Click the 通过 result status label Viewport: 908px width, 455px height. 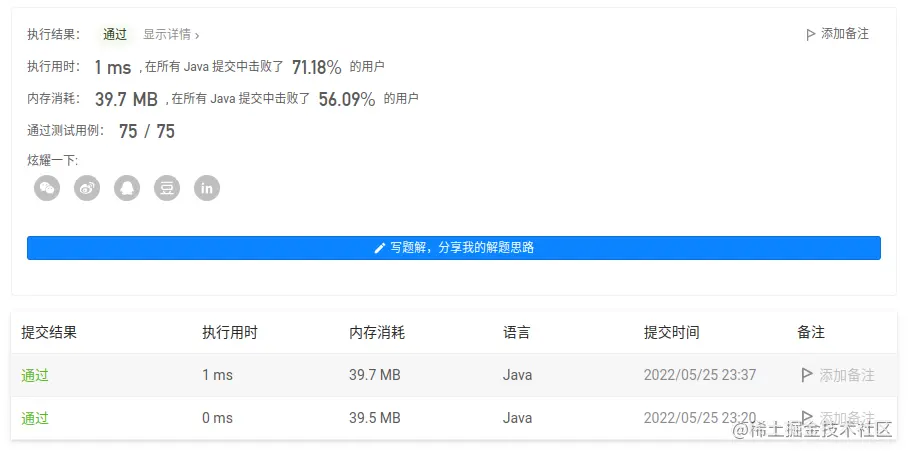coord(115,35)
